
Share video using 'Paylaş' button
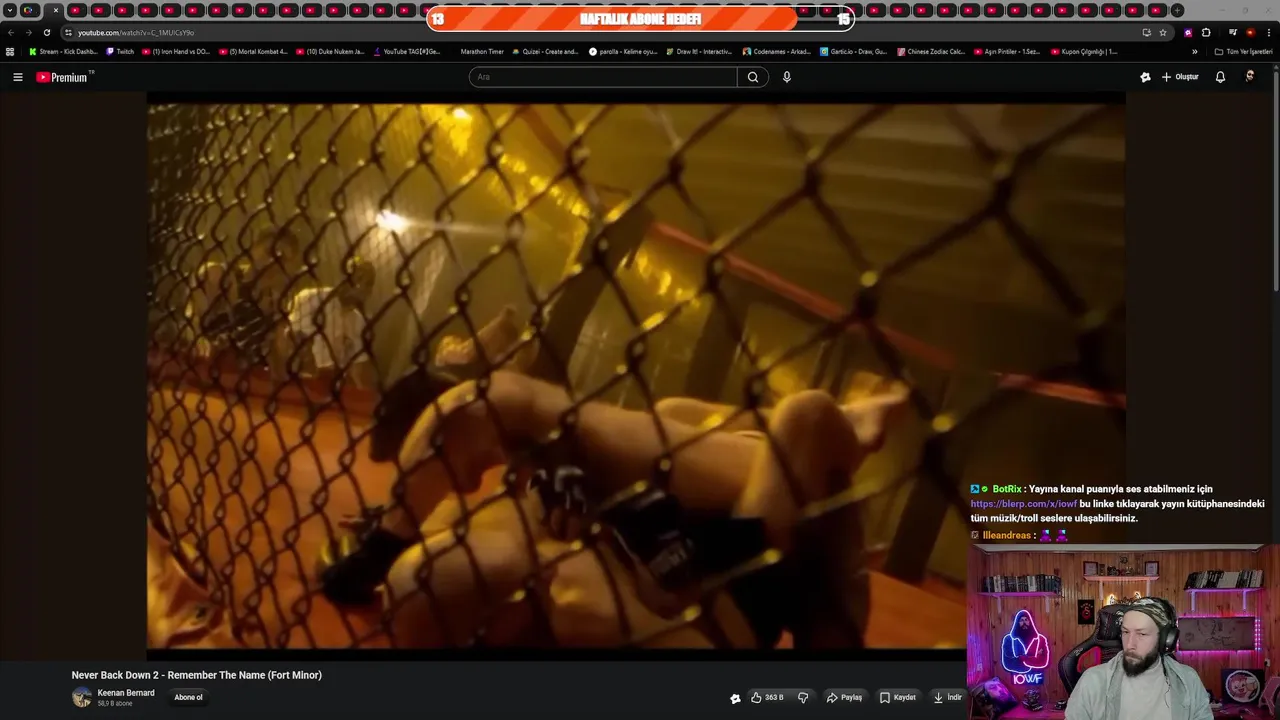click(844, 698)
